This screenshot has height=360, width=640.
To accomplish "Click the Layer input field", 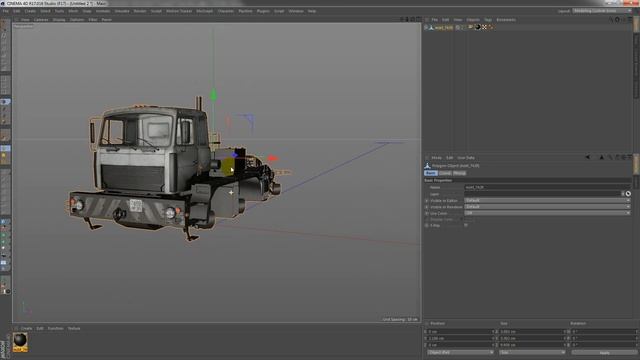I will tap(544, 194).
